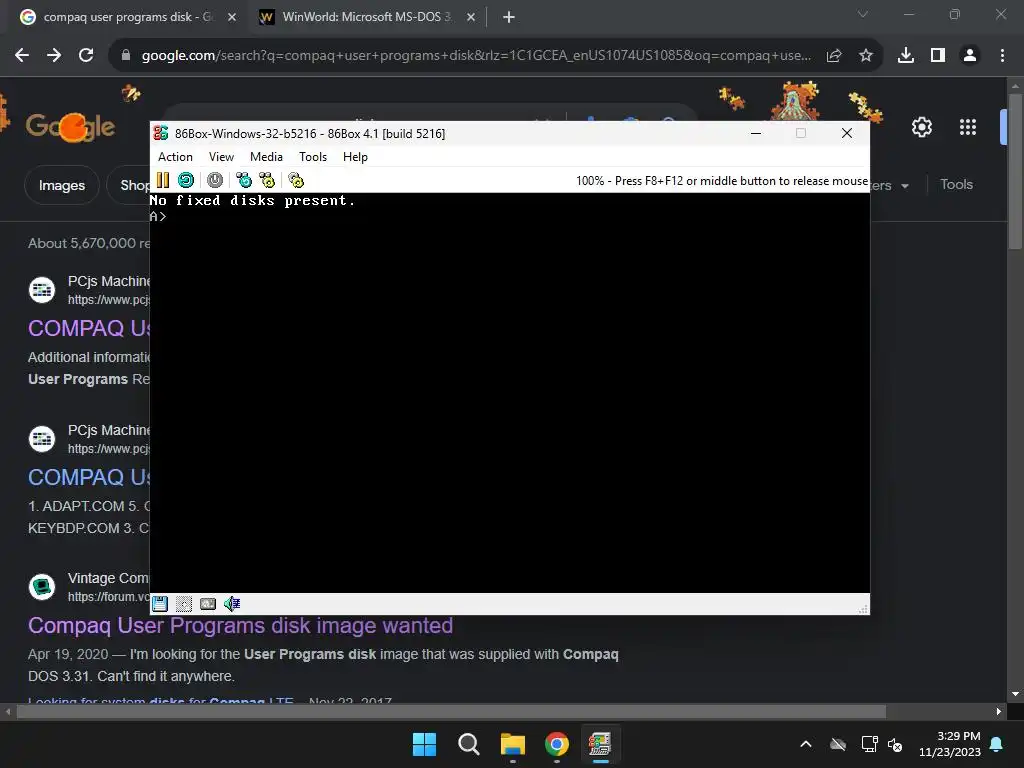
Task: Open the Media menu in 86Box
Action: [266, 157]
